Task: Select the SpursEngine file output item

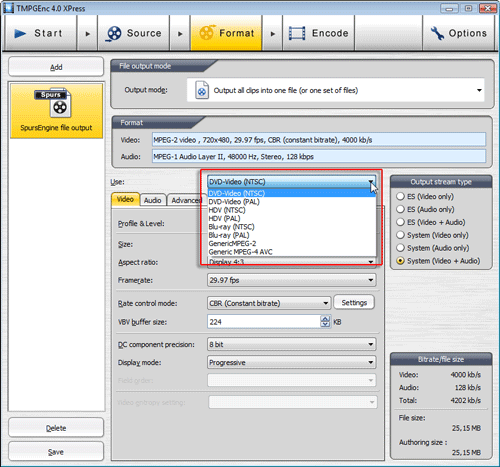Action: (56, 111)
